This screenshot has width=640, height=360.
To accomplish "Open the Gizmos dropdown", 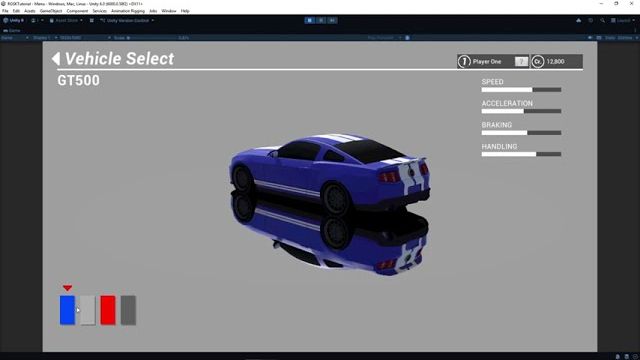I will (x=627, y=38).
